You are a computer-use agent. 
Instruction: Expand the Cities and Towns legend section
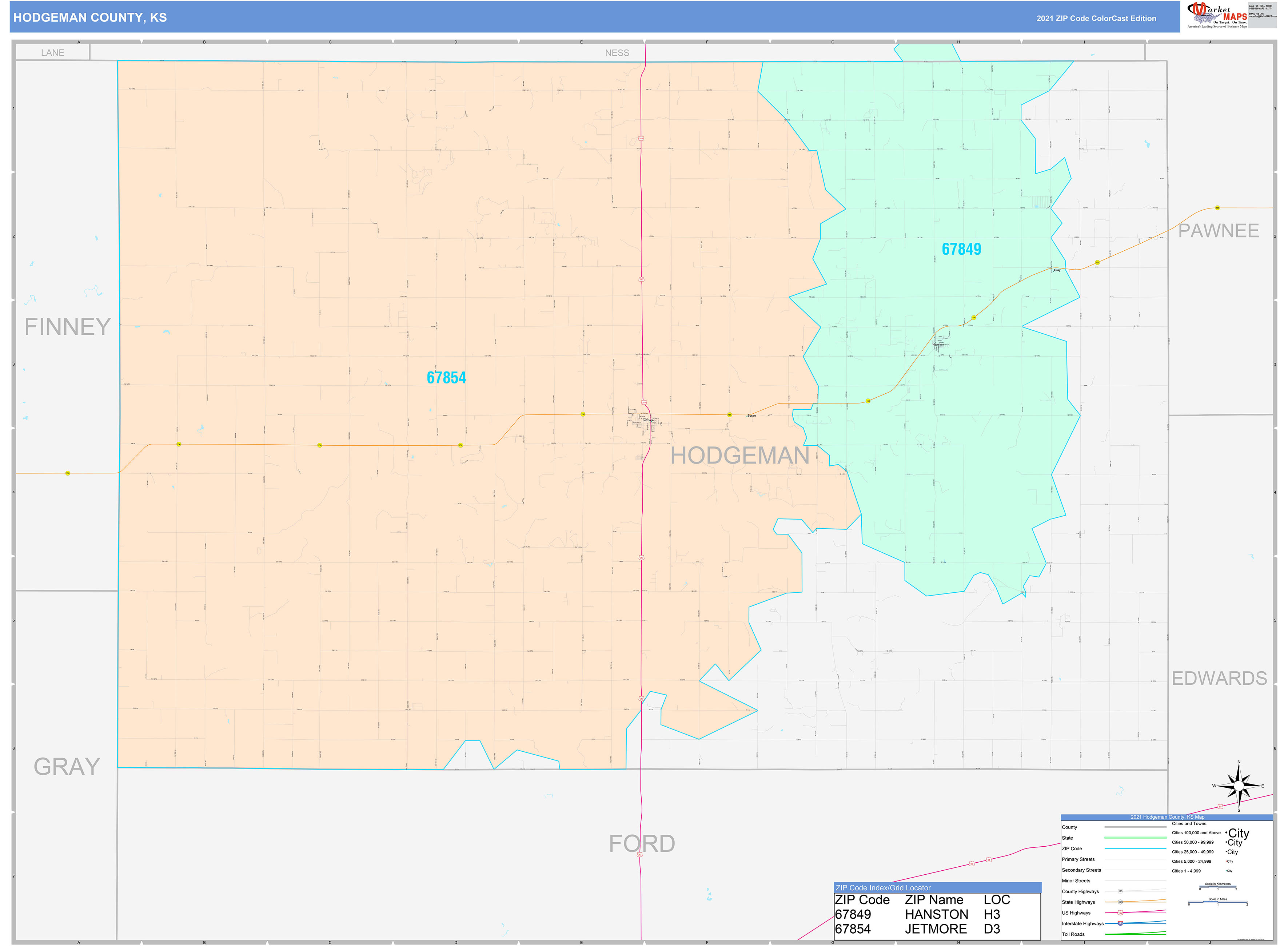coord(1189,823)
